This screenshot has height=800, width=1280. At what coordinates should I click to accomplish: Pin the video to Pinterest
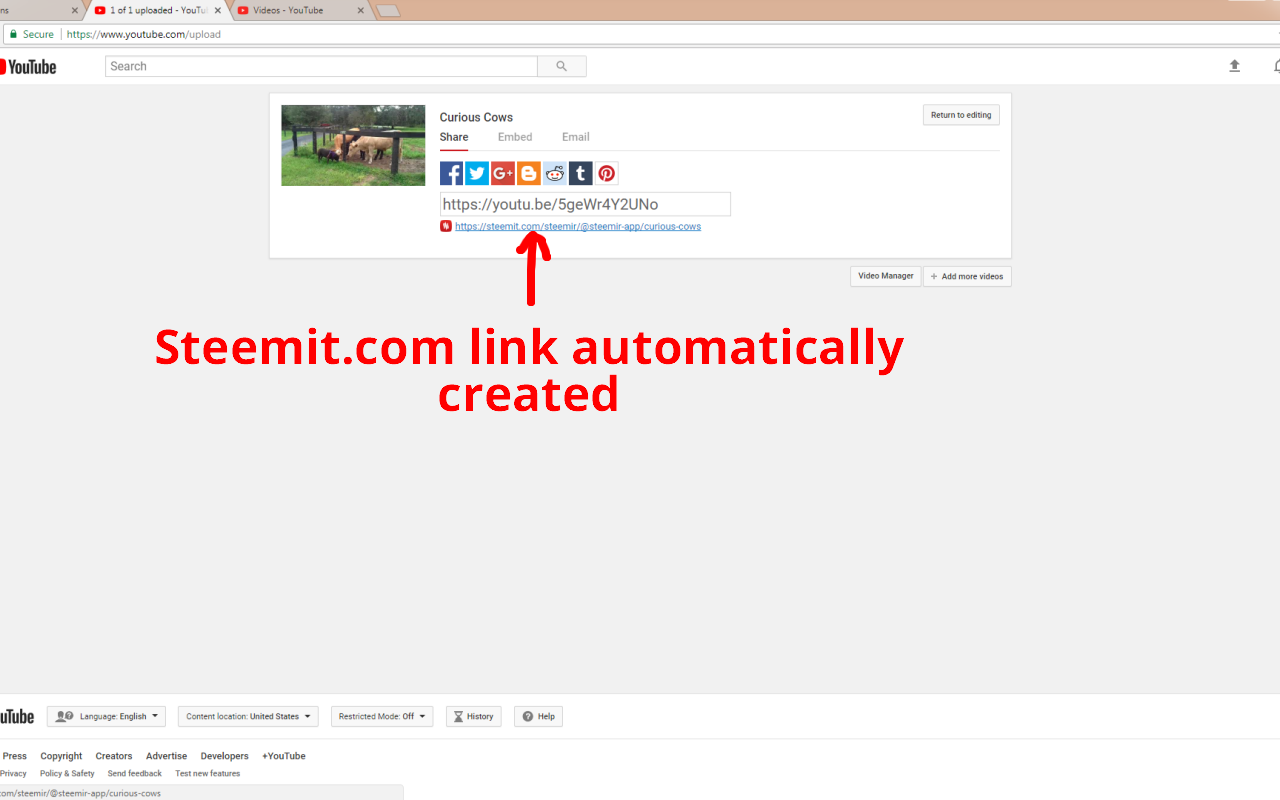pyautogui.click(x=607, y=172)
